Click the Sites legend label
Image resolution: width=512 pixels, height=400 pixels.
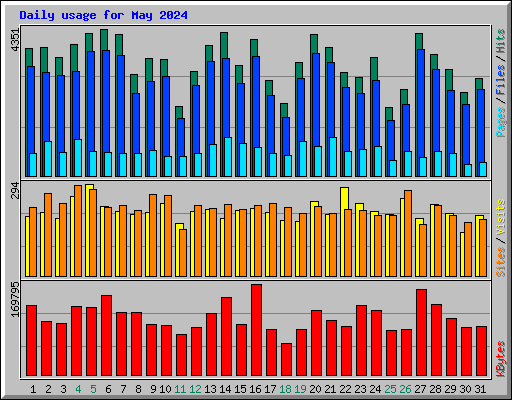[501, 262]
